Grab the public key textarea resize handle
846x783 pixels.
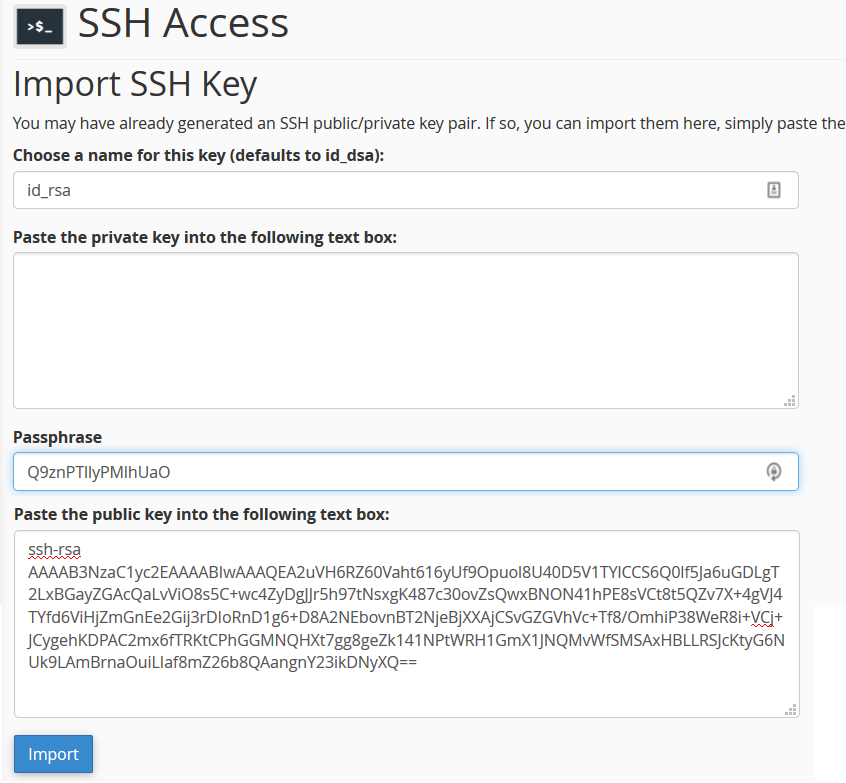(790, 710)
